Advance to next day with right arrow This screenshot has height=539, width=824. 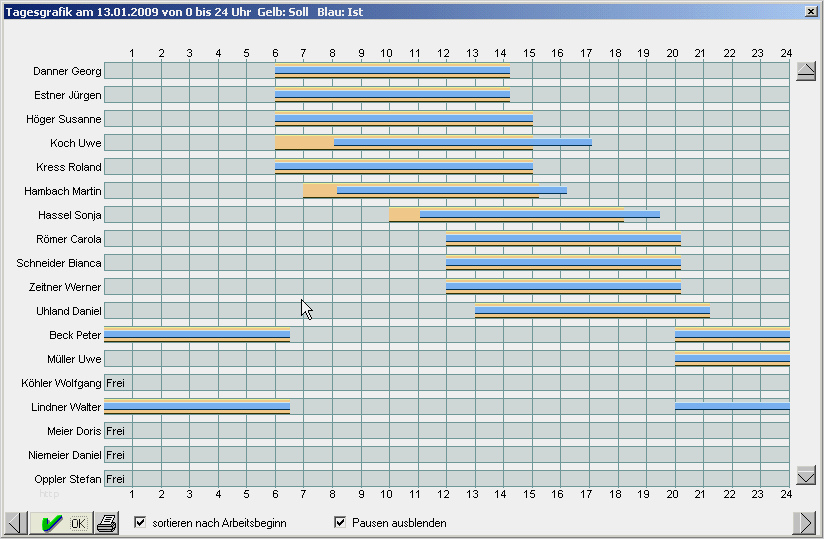804,523
